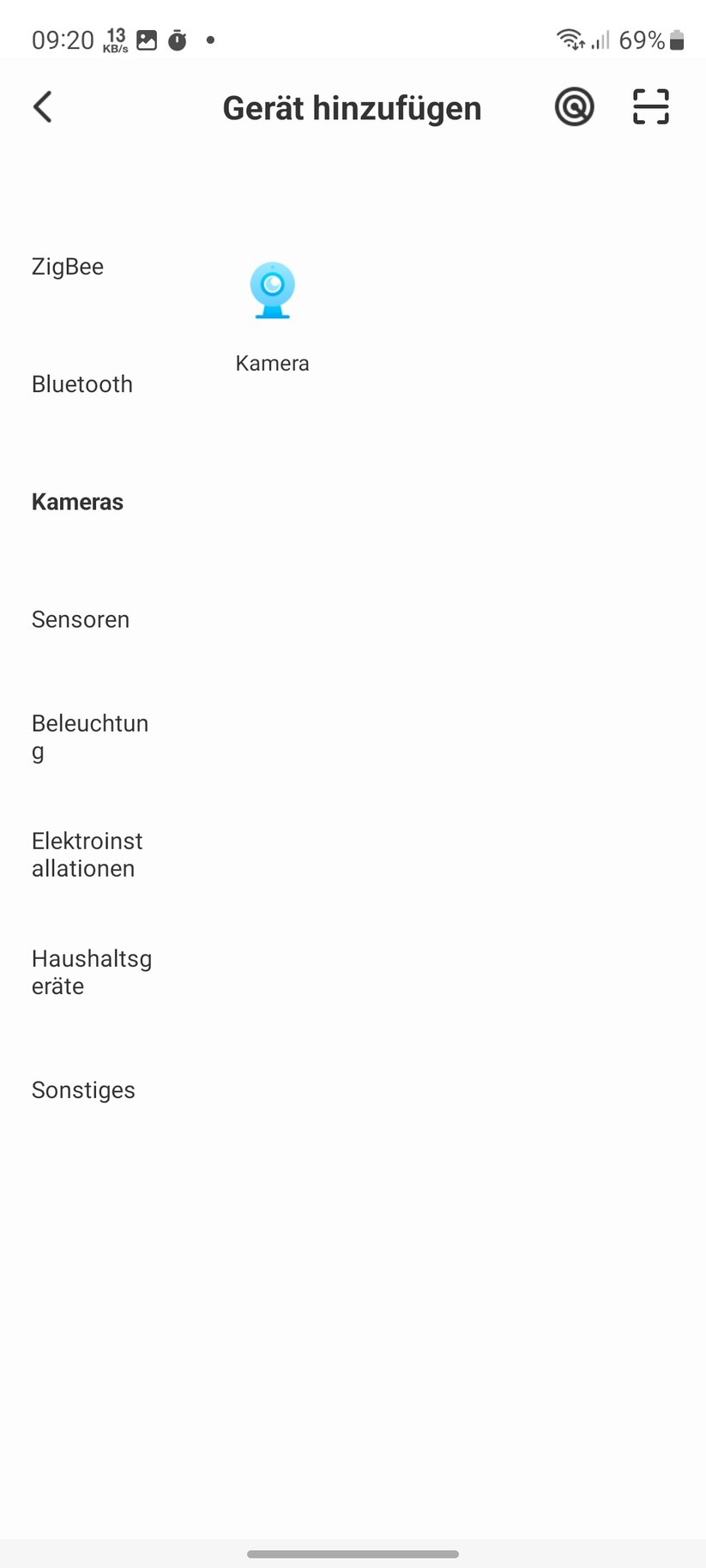Tap the stopwatch icon in status bar
706x1568 pixels.
pos(177,39)
